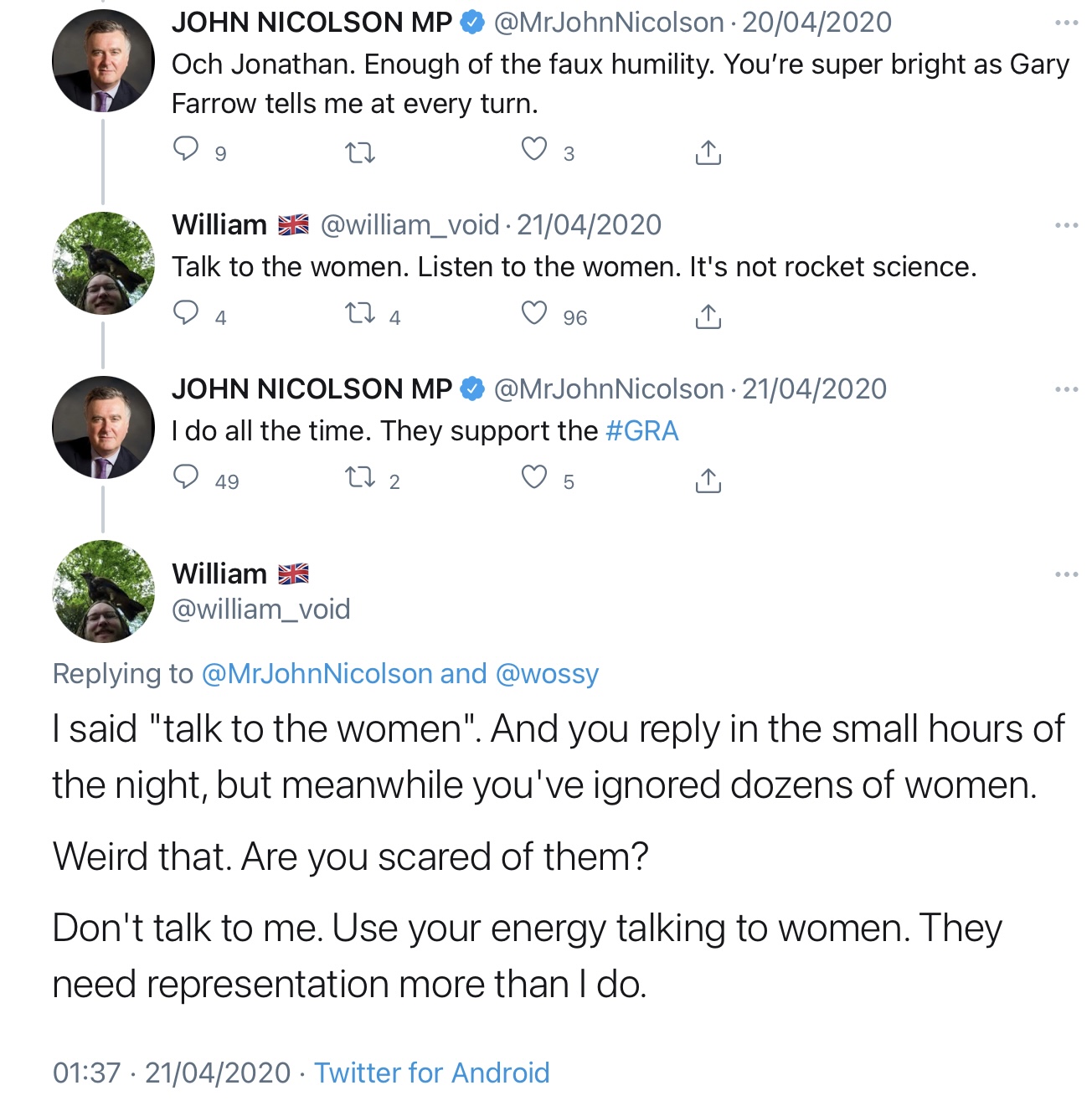Reply to the #GRA support tweet
This screenshot has width=1092, height=1106.
click(x=186, y=478)
